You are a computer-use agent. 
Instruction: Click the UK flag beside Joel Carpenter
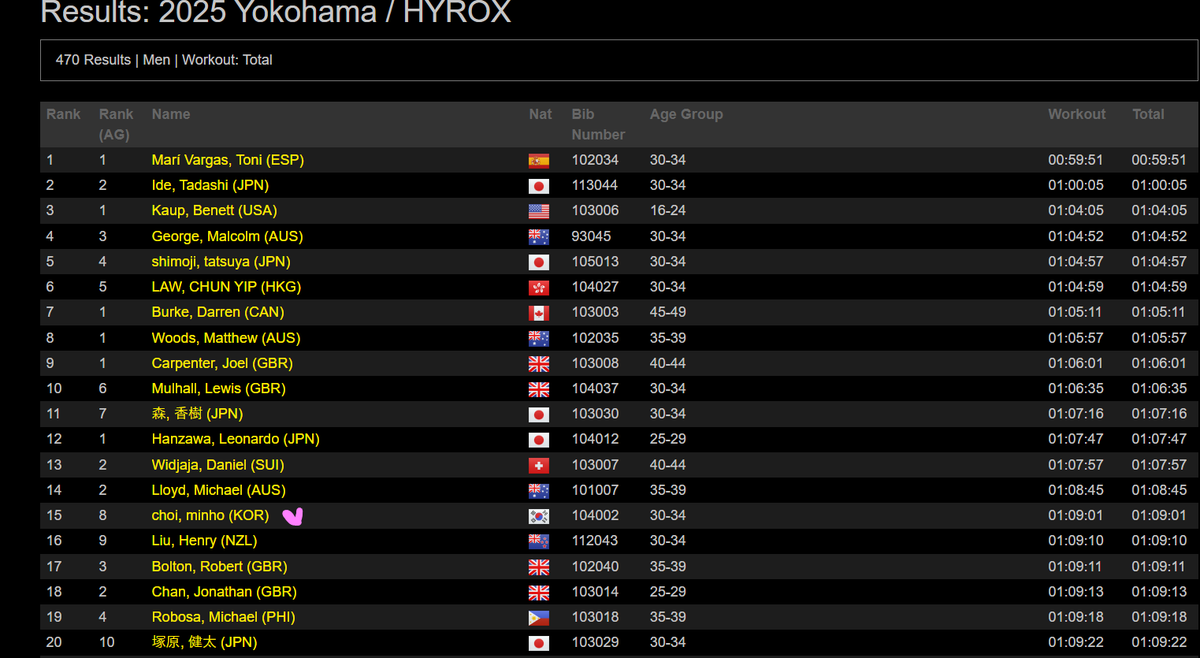click(x=539, y=364)
